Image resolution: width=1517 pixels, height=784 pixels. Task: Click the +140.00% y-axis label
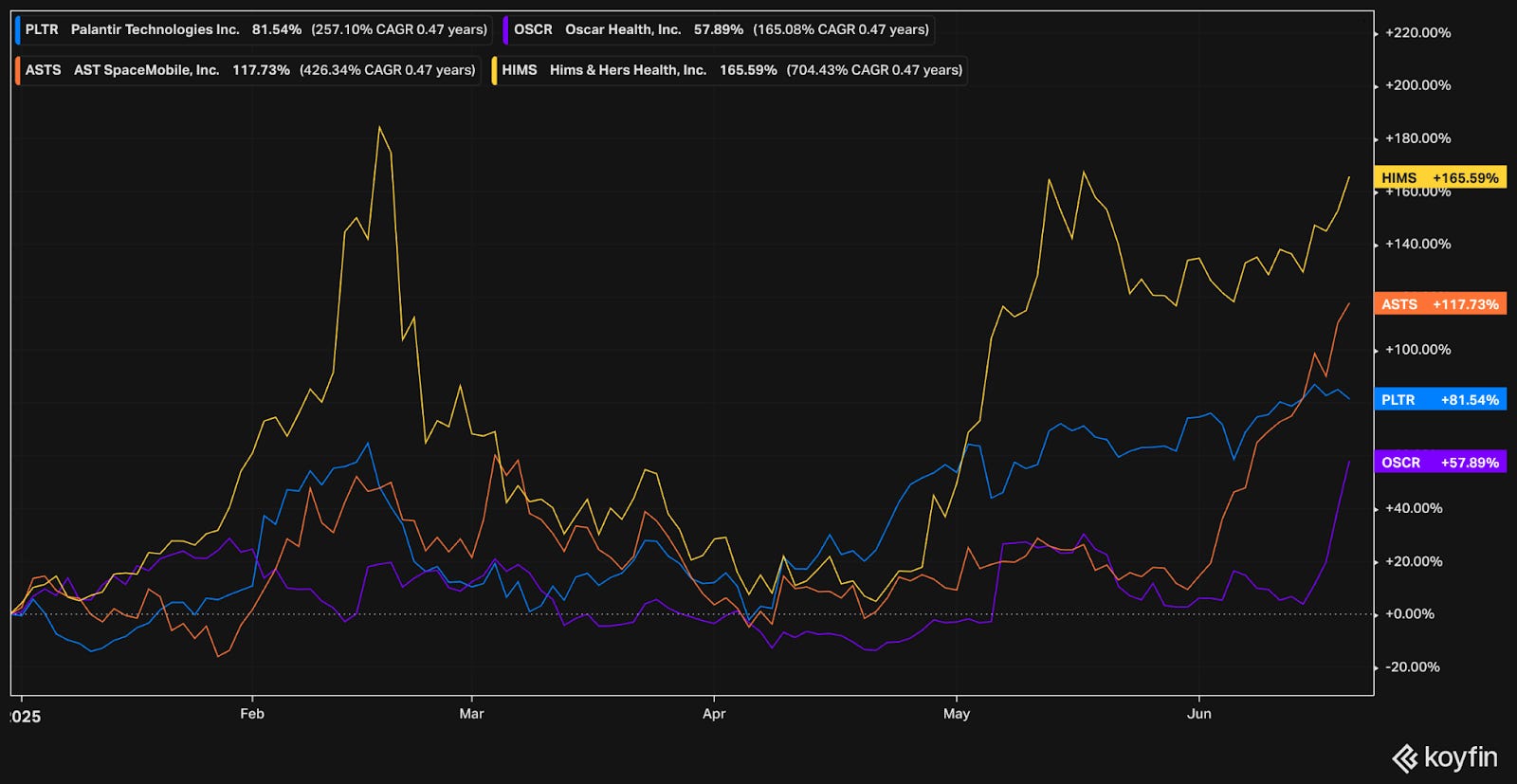[x=1417, y=244]
